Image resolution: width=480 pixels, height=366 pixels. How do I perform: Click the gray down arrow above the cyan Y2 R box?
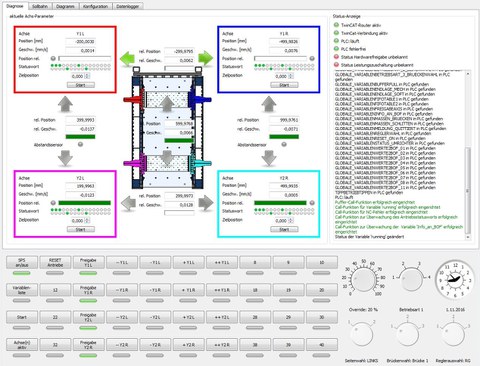coord(269,158)
